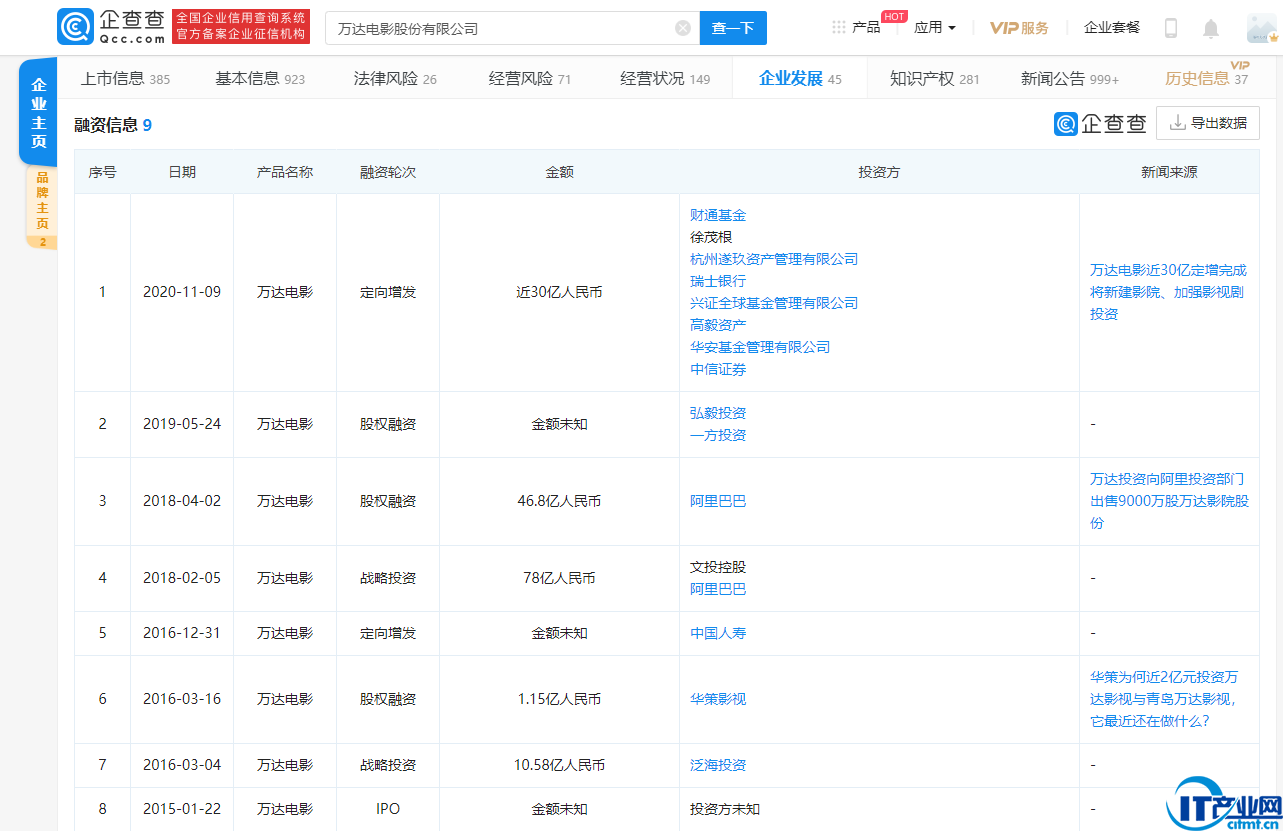
Task: Open 阿里巴巴 investor in the 2018-04-02 row
Action: [718, 501]
